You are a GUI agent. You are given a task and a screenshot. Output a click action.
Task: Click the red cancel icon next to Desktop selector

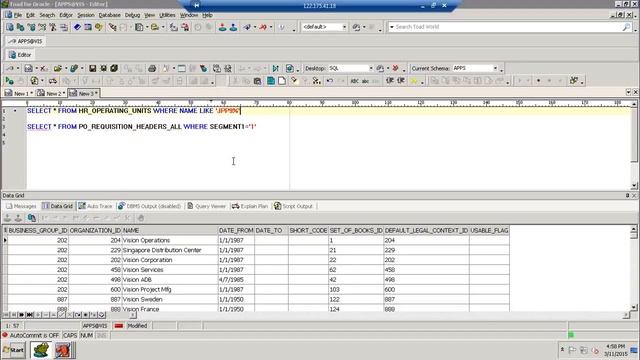(x=395, y=68)
